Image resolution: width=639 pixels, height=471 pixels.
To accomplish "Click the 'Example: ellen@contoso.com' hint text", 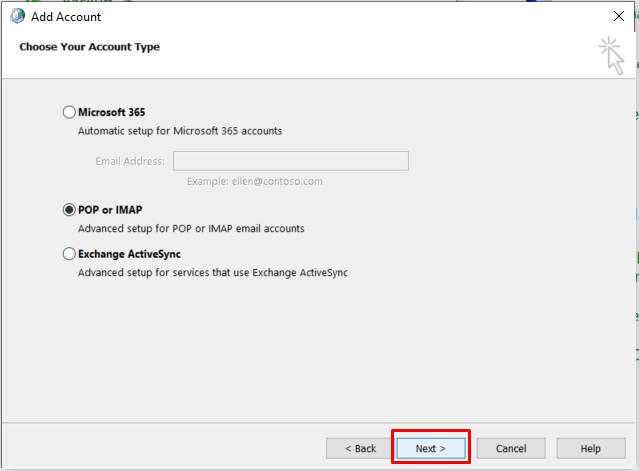I will coord(254,181).
